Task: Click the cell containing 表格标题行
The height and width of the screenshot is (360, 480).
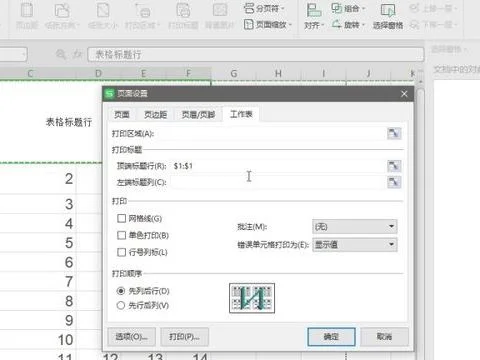Action: [x=69, y=122]
